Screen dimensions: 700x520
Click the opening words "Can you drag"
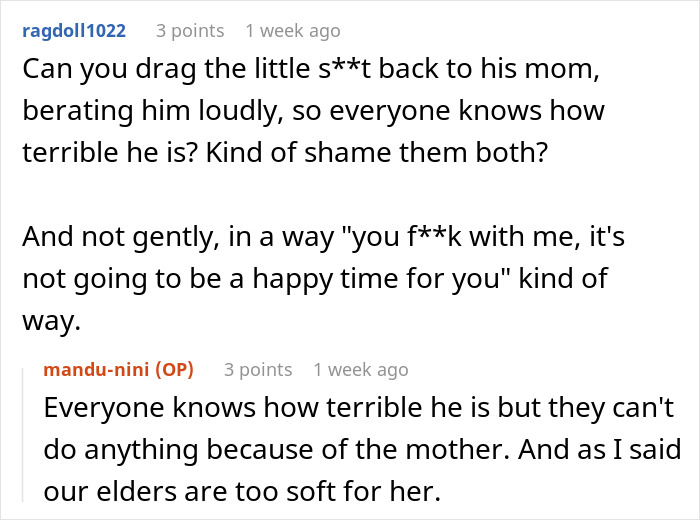coord(90,70)
